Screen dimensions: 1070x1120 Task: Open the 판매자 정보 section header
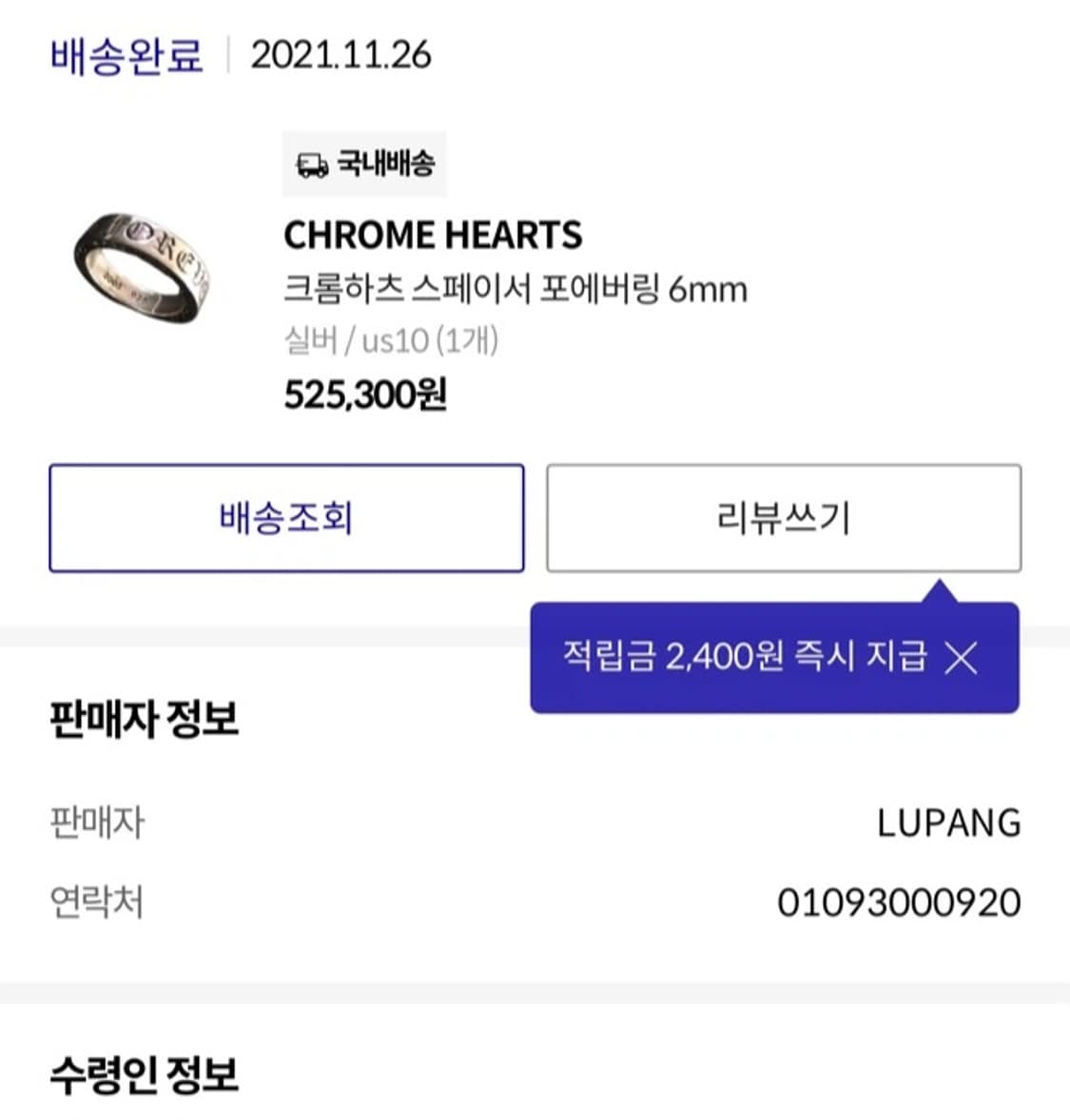coord(145,721)
